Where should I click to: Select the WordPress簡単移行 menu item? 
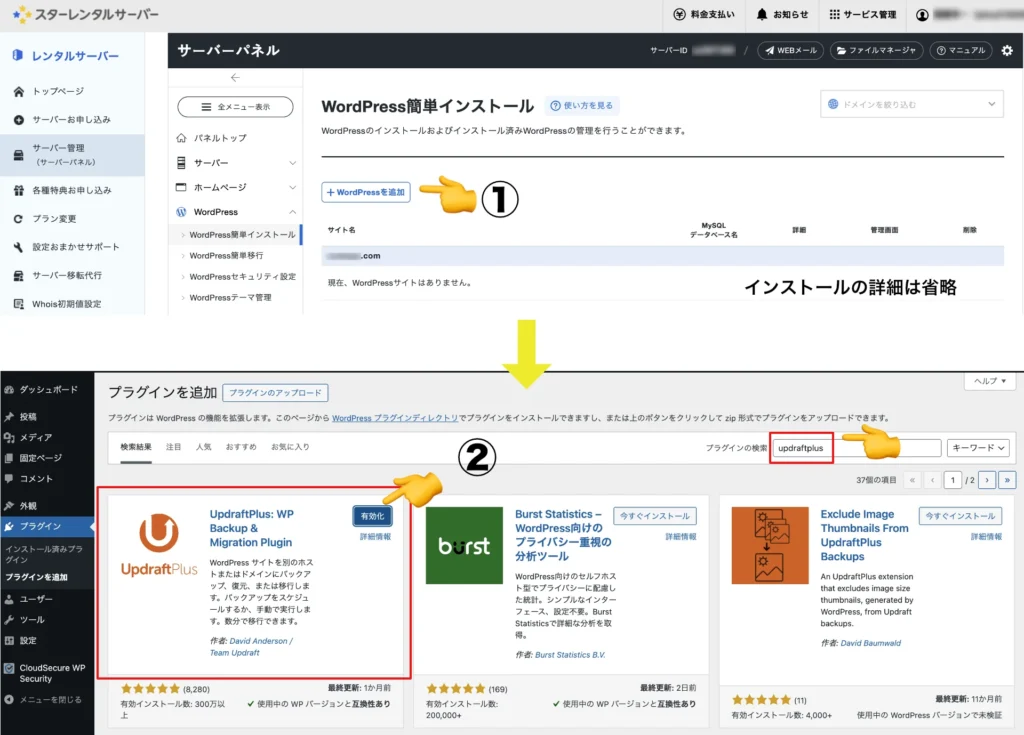(228, 253)
